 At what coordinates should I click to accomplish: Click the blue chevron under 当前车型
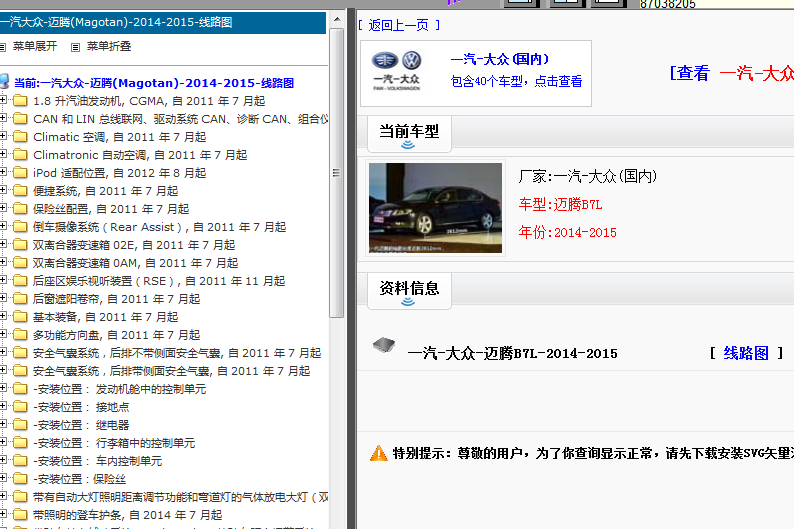click(408, 145)
